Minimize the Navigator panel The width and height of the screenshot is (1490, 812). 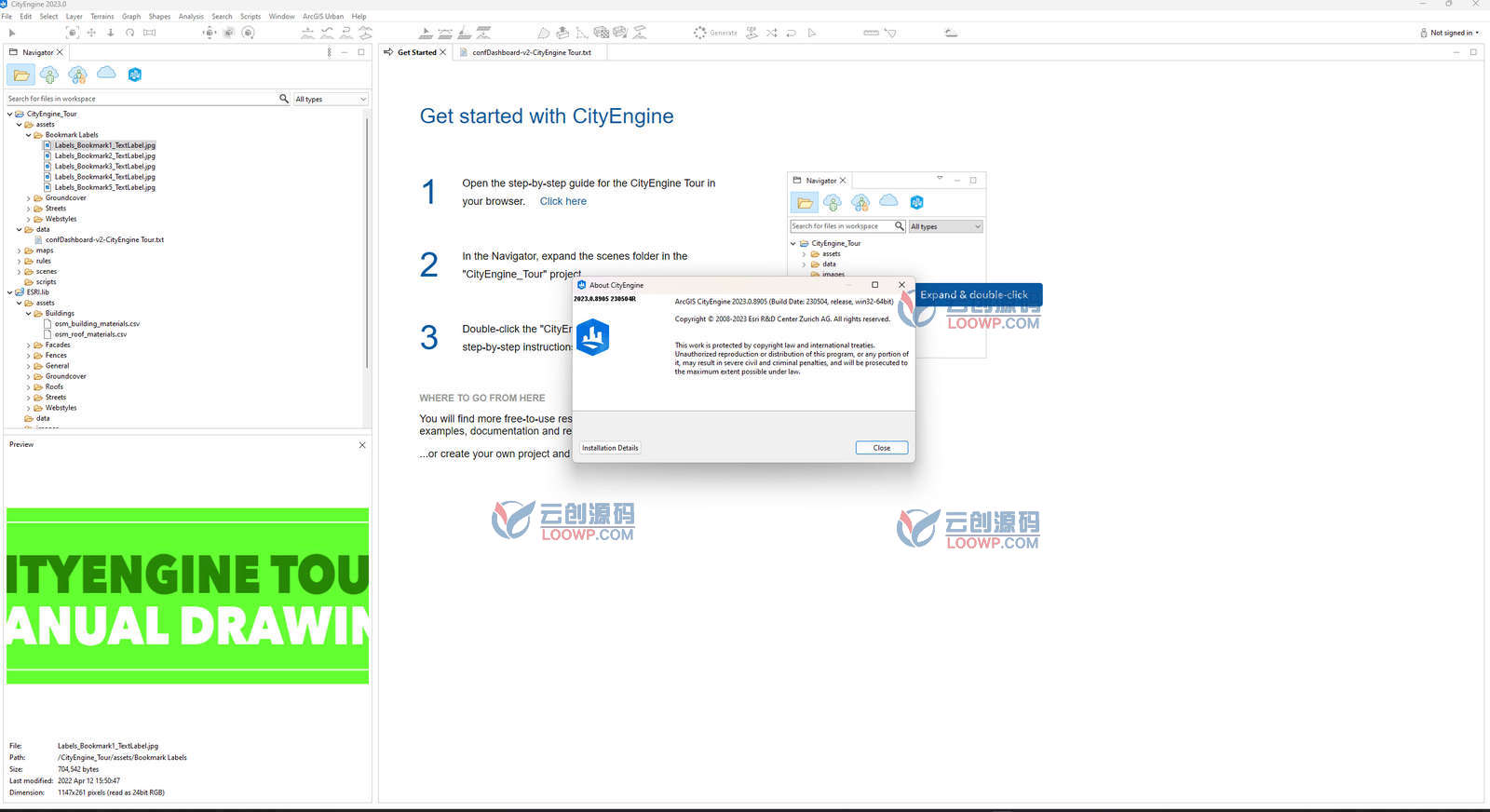point(345,52)
